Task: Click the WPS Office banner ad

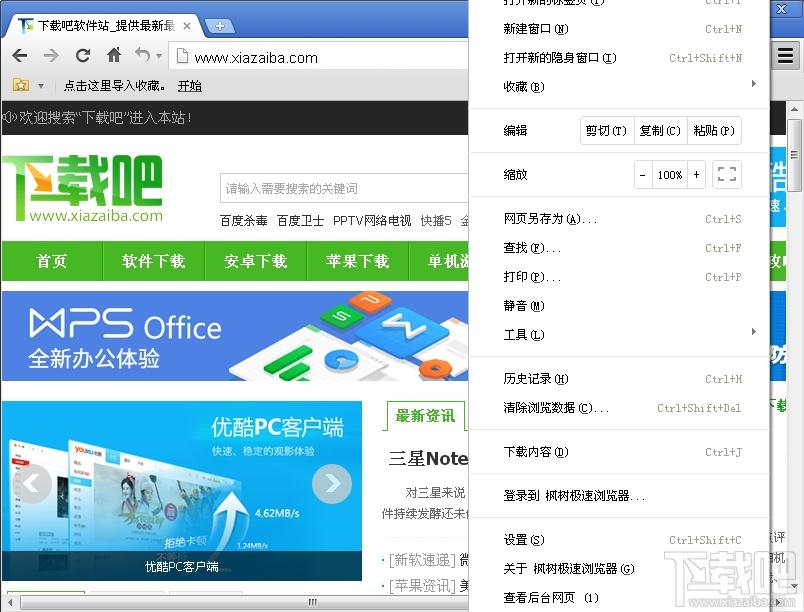Action: click(x=235, y=336)
